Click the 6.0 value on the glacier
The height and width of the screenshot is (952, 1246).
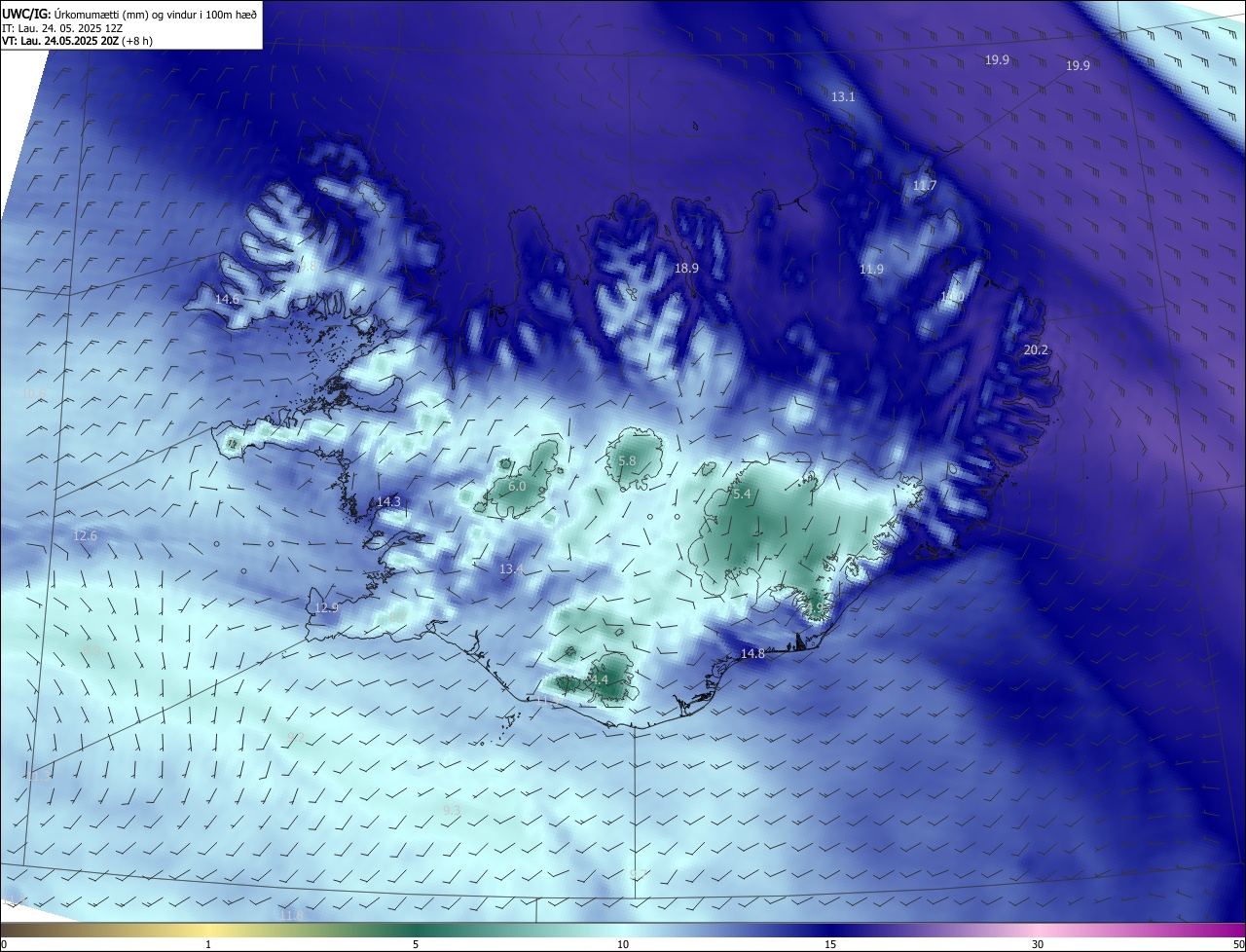pos(517,487)
